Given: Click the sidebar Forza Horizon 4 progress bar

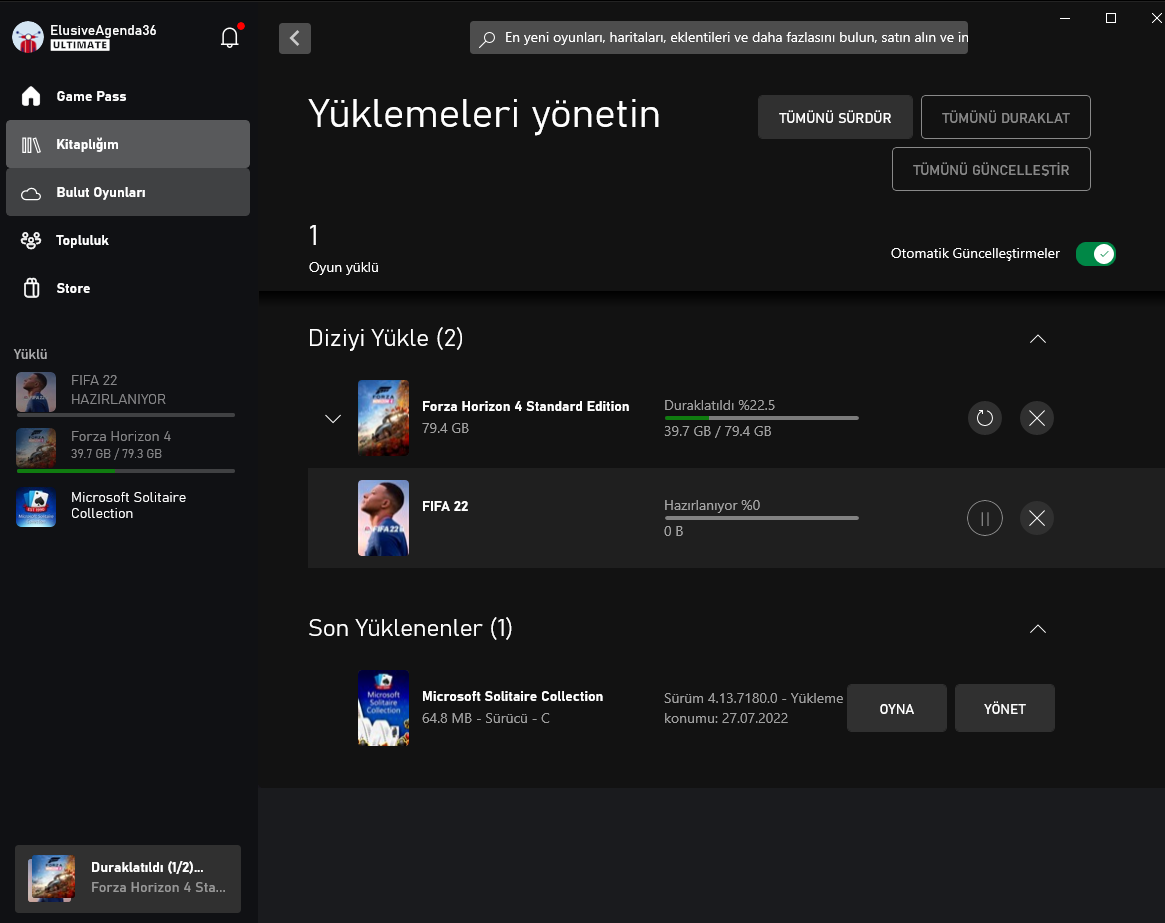Looking at the screenshot, I should tap(126, 471).
